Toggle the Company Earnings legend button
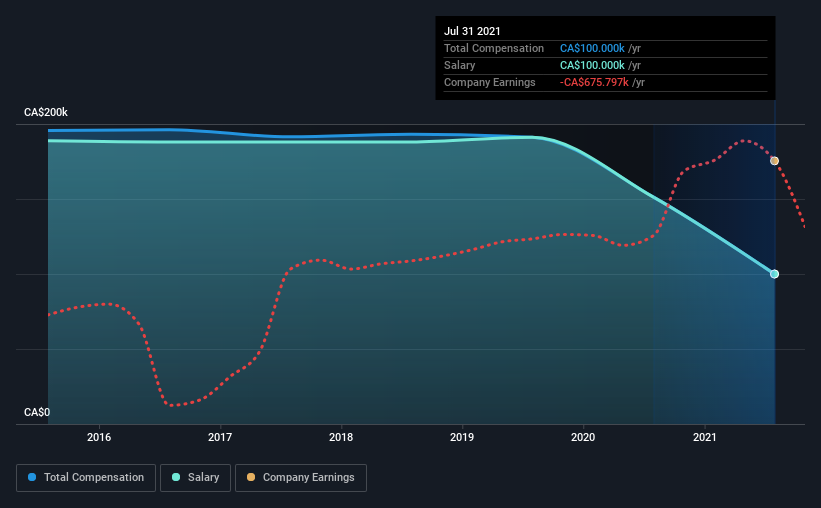The width and height of the screenshot is (821, 508). pyautogui.click(x=301, y=478)
